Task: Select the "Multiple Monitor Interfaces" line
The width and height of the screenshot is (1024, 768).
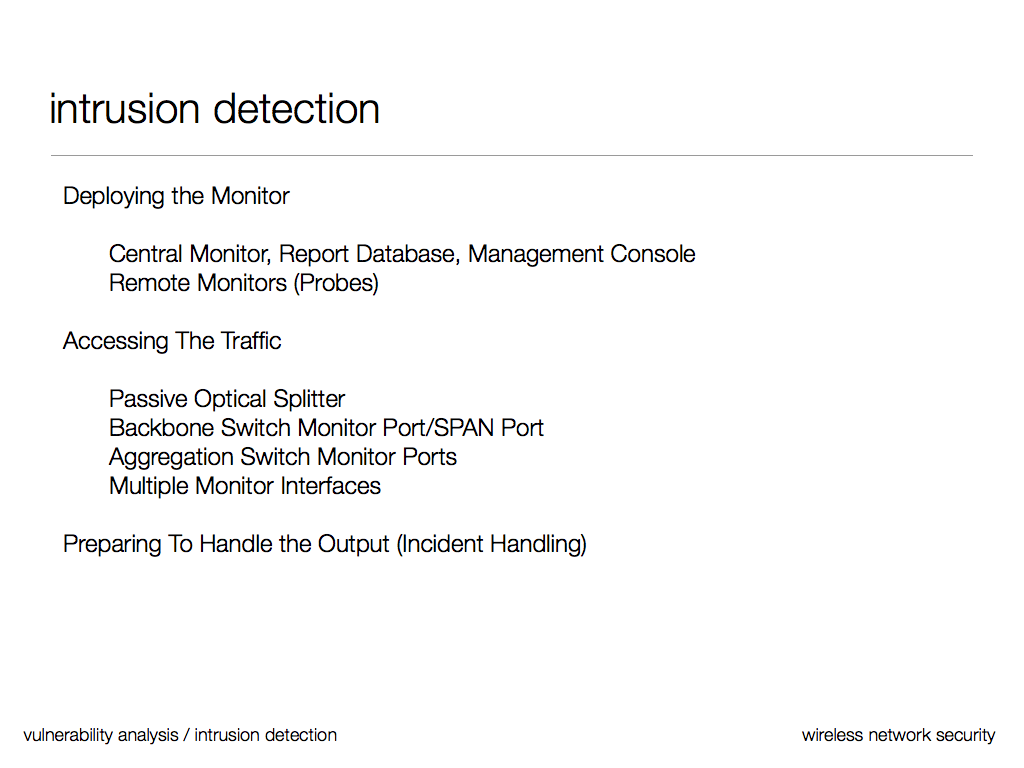Action: [245, 486]
